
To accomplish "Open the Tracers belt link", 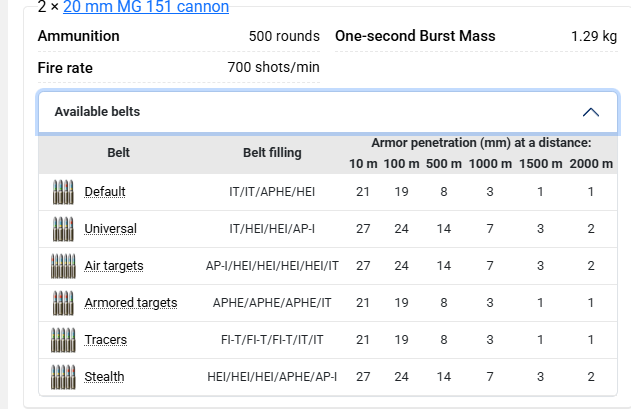I will coord(106,339).
